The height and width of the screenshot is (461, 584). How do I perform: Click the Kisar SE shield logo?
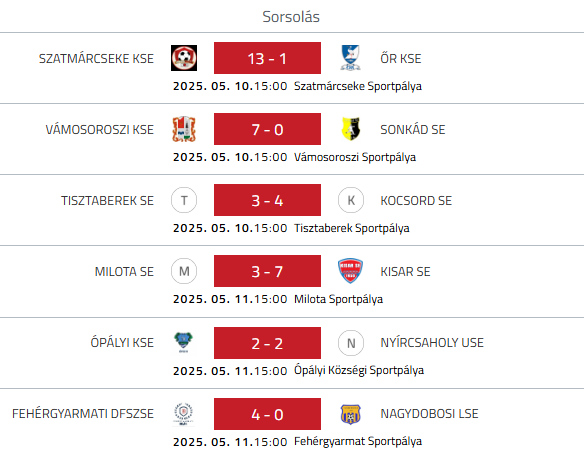click(350, 271)
